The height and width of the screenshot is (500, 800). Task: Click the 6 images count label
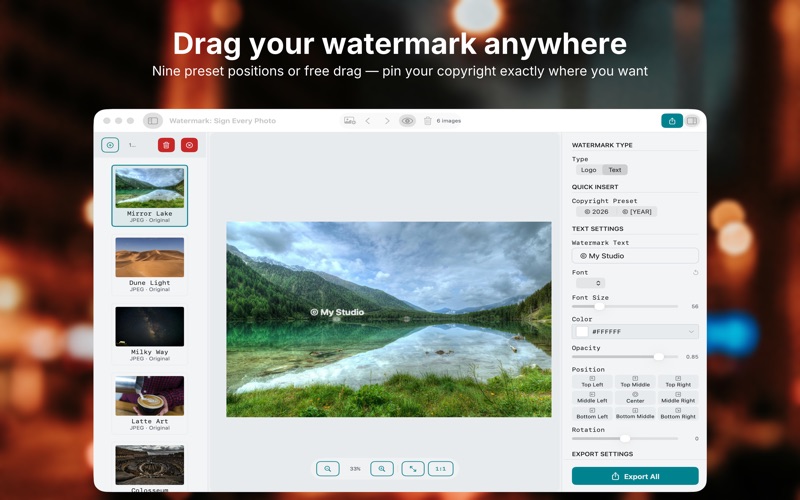click(449, 121)
